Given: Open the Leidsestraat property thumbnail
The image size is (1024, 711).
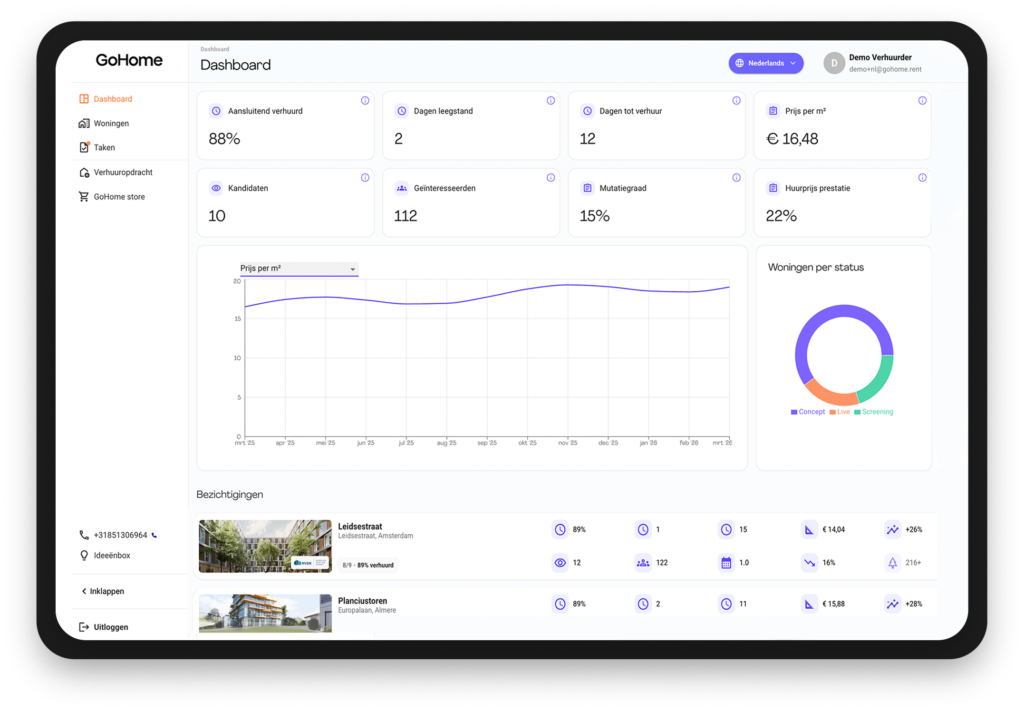Looking at the screenshot, I should [x=265, y=546].
